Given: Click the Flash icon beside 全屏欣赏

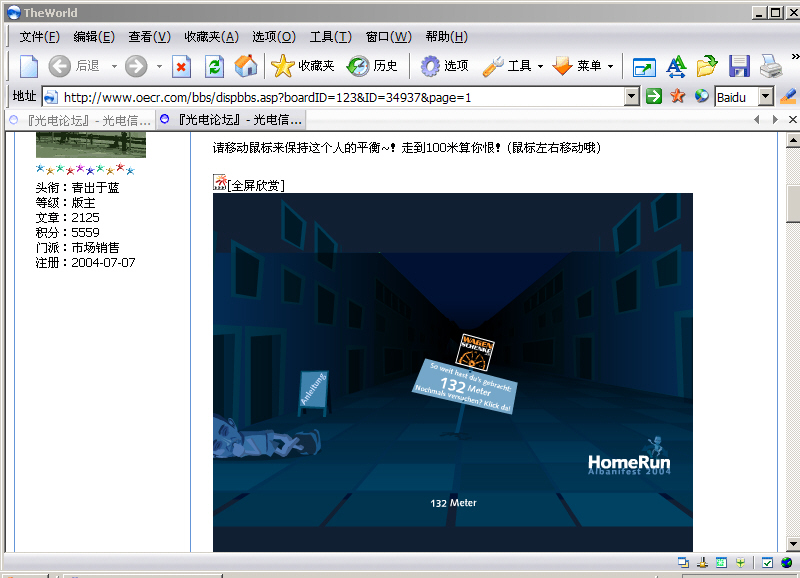Looking at the screenshot, I should tap(220, 182).
